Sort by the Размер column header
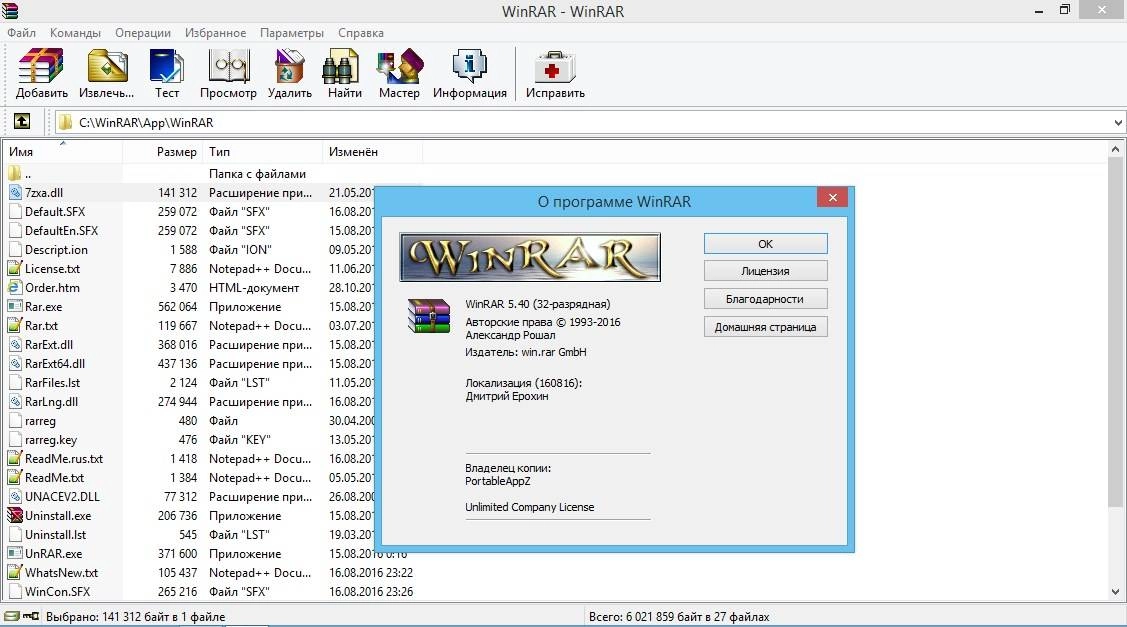This screenshot has width=1127, height=627. tap(163, 152)
